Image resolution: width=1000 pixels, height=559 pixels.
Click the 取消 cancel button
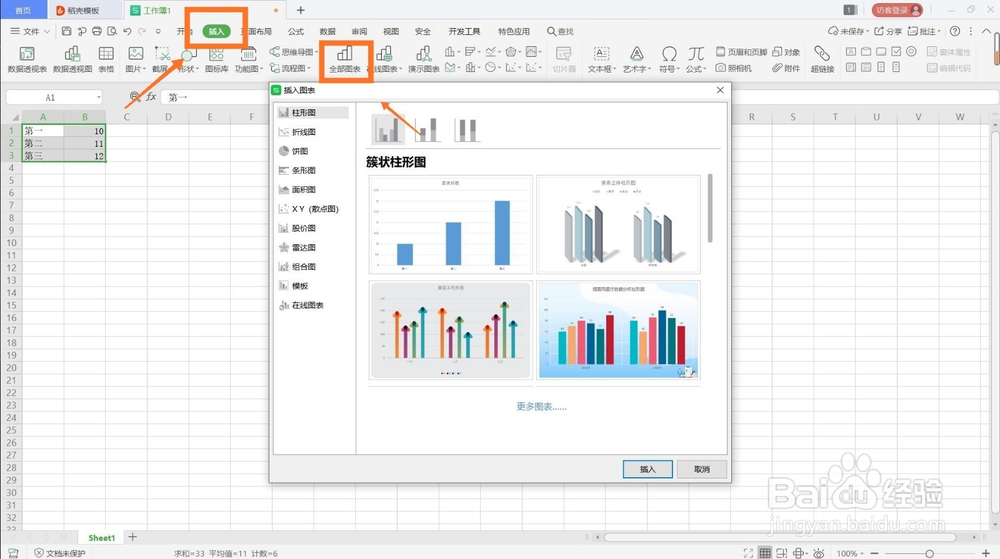click(x=702, y=469)
